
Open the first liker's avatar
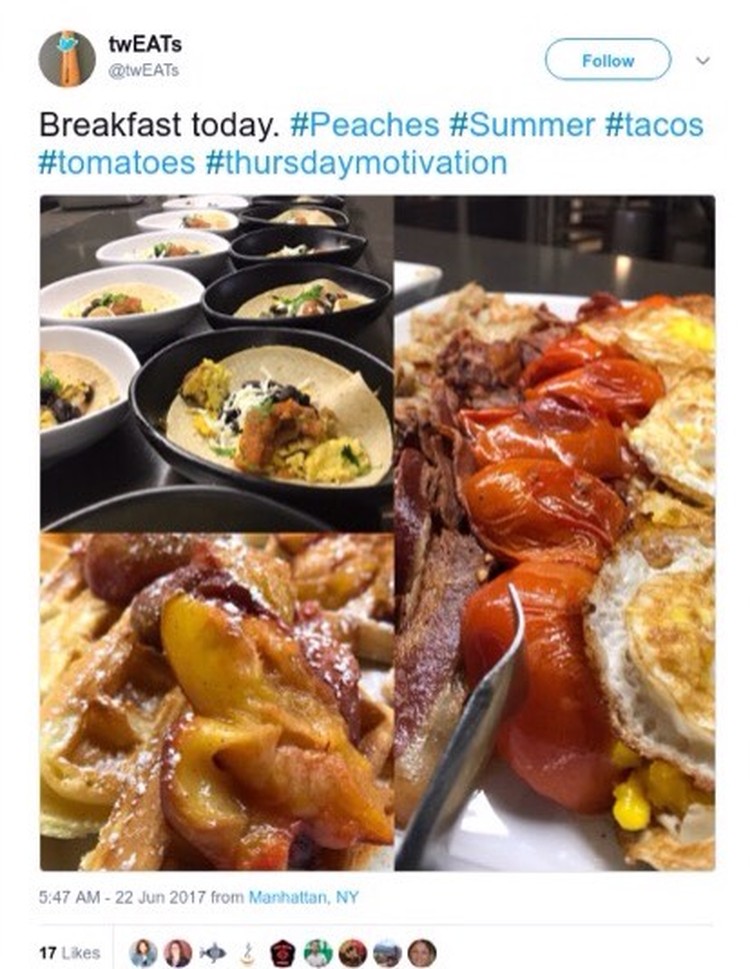click(143, 952)
